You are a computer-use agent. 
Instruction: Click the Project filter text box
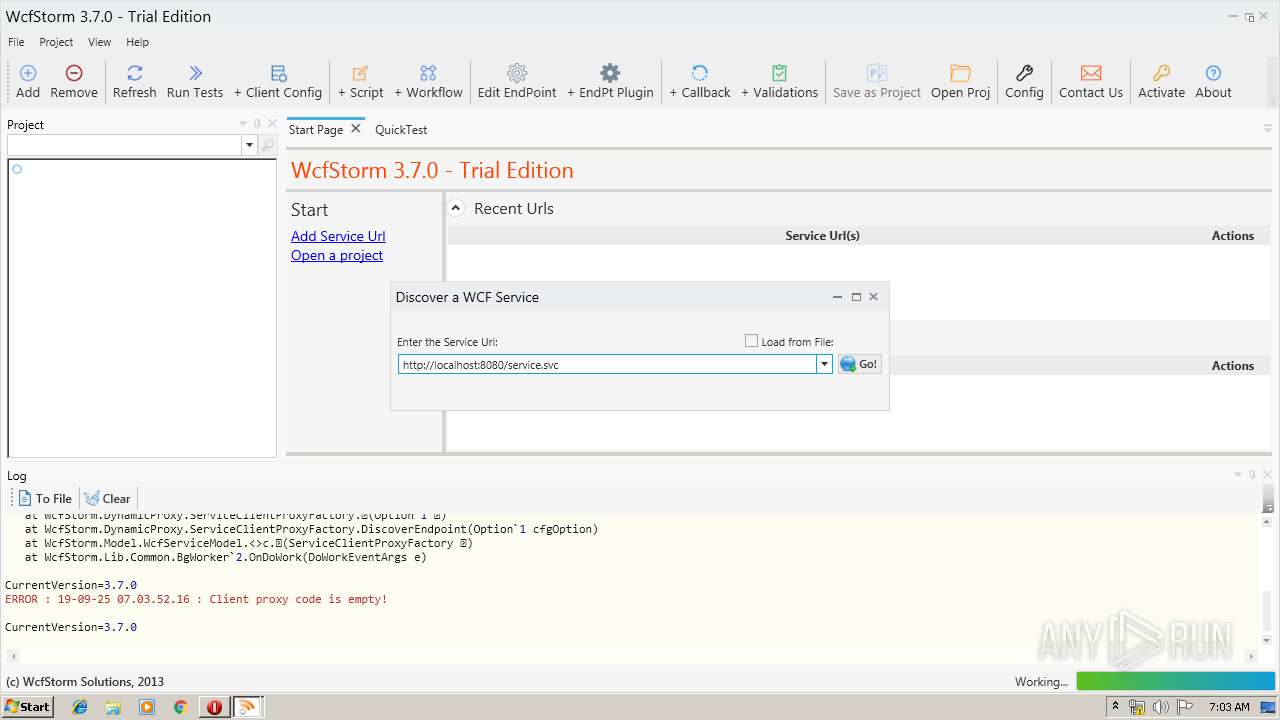click(125, 146)
